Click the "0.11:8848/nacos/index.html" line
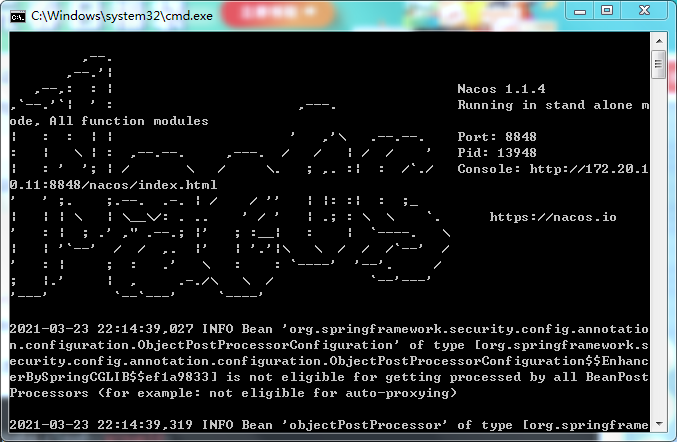Screen dimensions: 677x442 tap(113, 185)
